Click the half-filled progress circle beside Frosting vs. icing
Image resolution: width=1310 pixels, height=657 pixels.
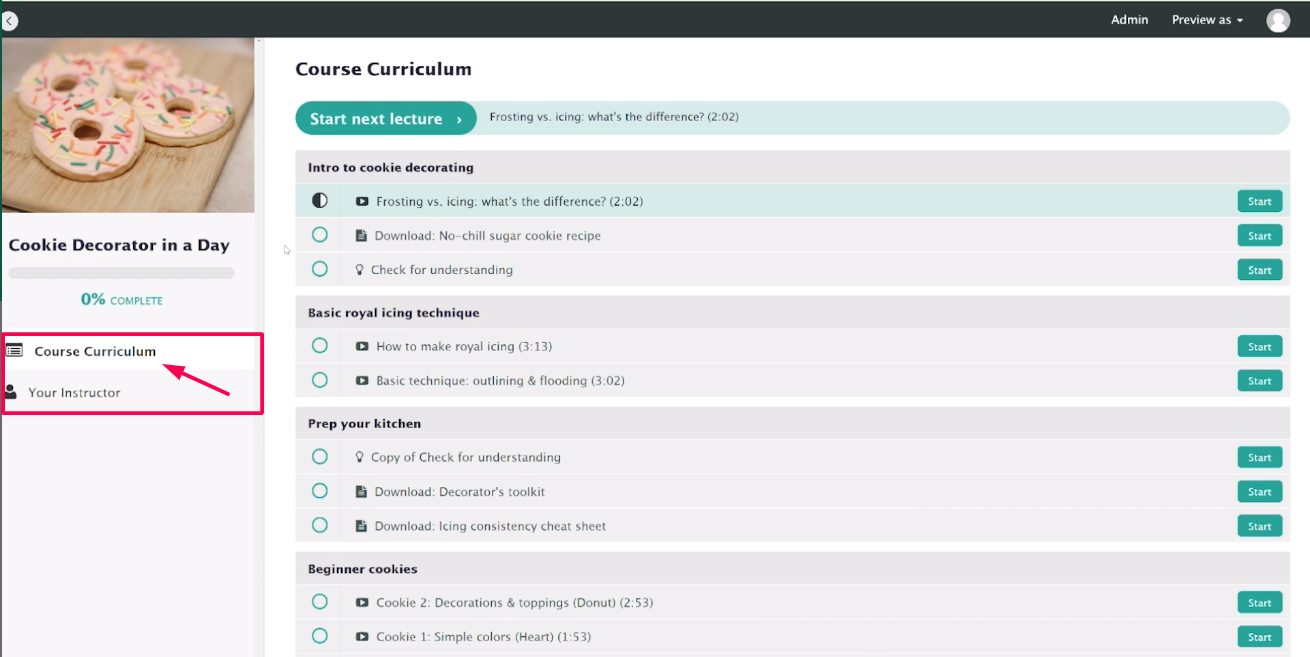319,200
